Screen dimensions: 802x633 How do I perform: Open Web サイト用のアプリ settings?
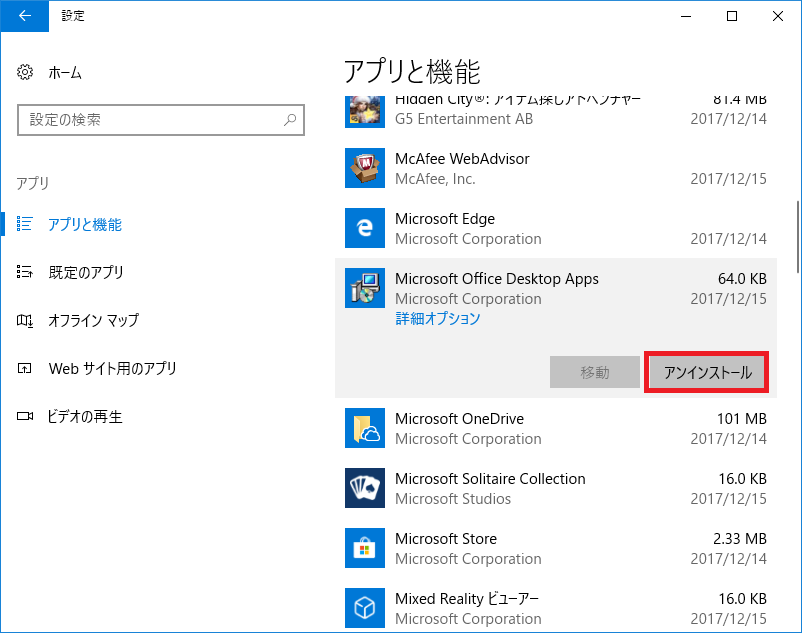pyautogui.click(x=113, y=368)
